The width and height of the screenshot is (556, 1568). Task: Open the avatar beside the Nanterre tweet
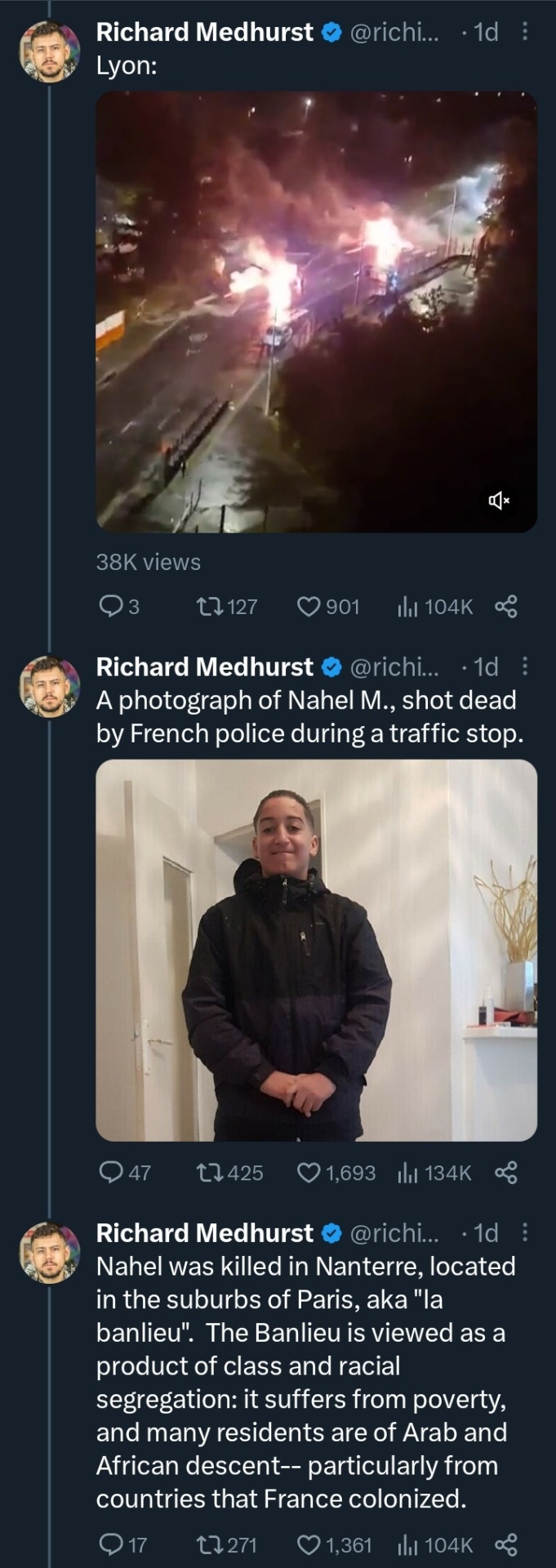50,1253
